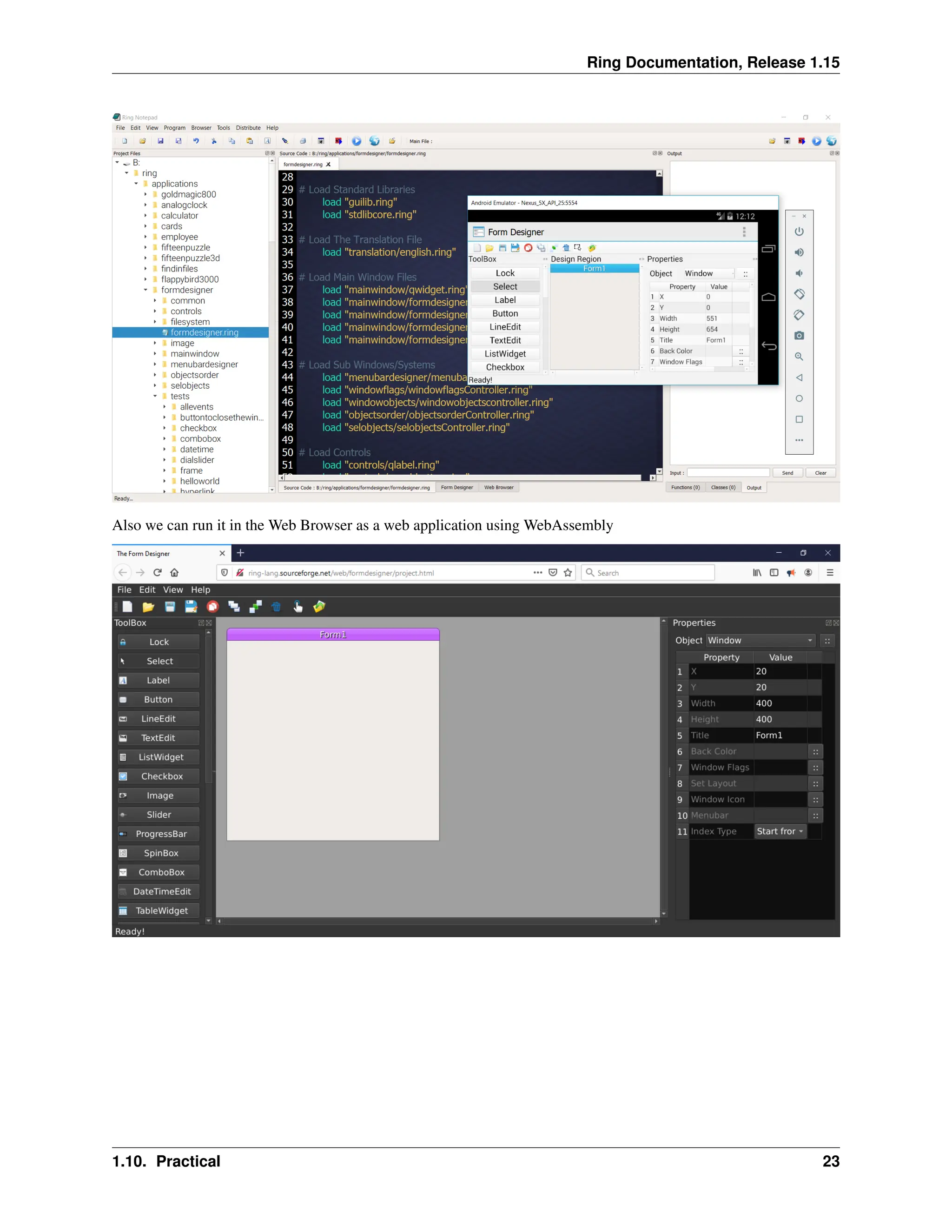
Task: Click the blue Run play icon in Ring Notepad toolbar
Action: point(357,141)
